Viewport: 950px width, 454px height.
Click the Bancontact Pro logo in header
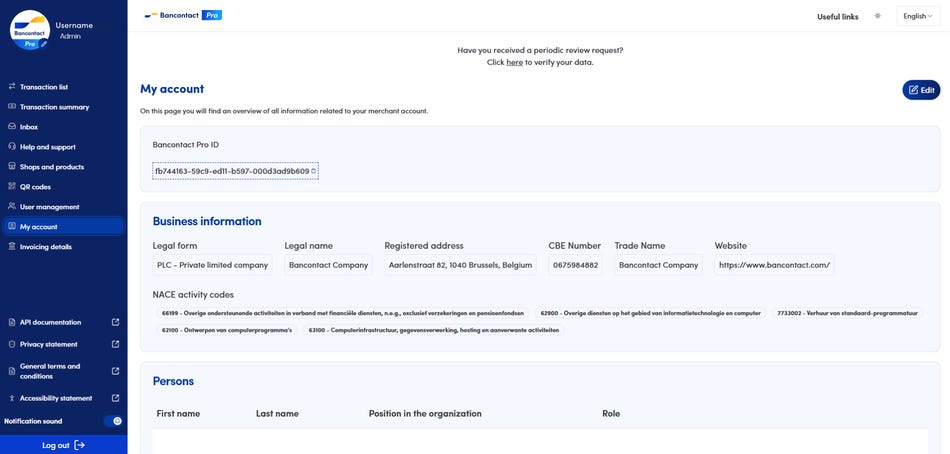coord(183,16)
